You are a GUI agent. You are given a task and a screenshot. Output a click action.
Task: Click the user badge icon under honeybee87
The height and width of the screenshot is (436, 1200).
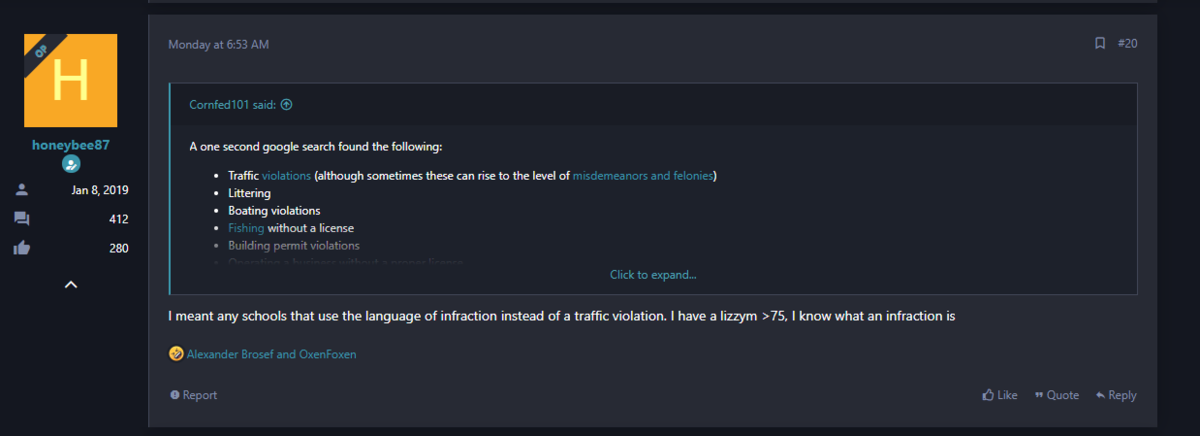tap(70, 164)
